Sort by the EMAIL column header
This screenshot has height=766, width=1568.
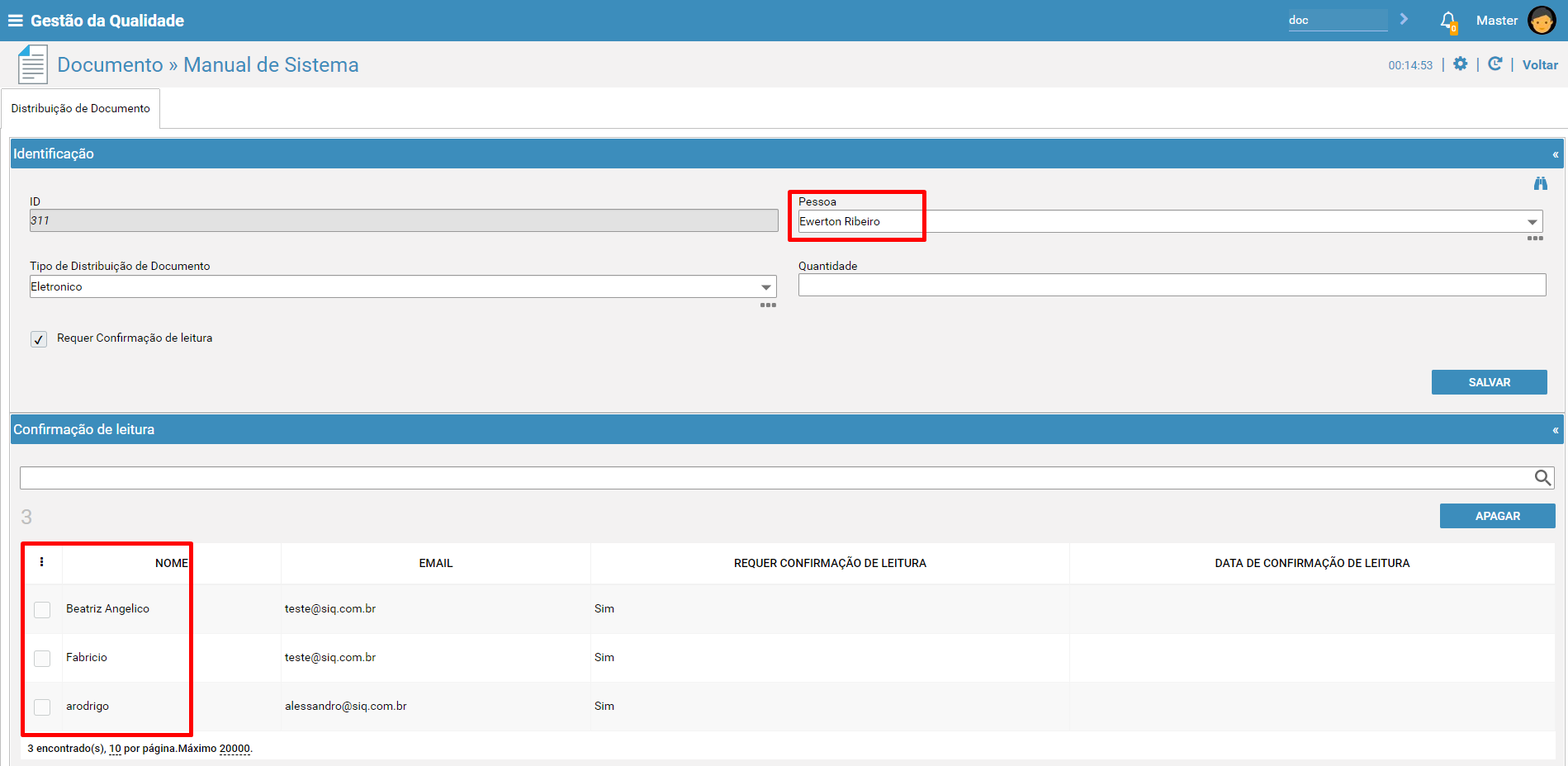tap(436, 563)
